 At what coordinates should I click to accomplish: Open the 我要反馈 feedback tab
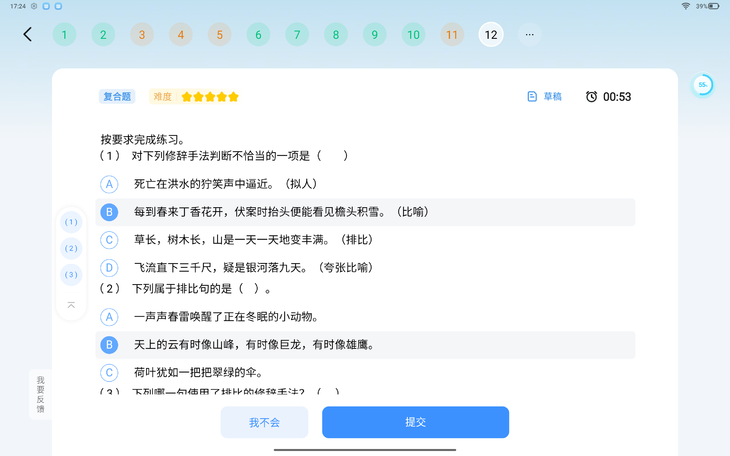click(41, 394)
